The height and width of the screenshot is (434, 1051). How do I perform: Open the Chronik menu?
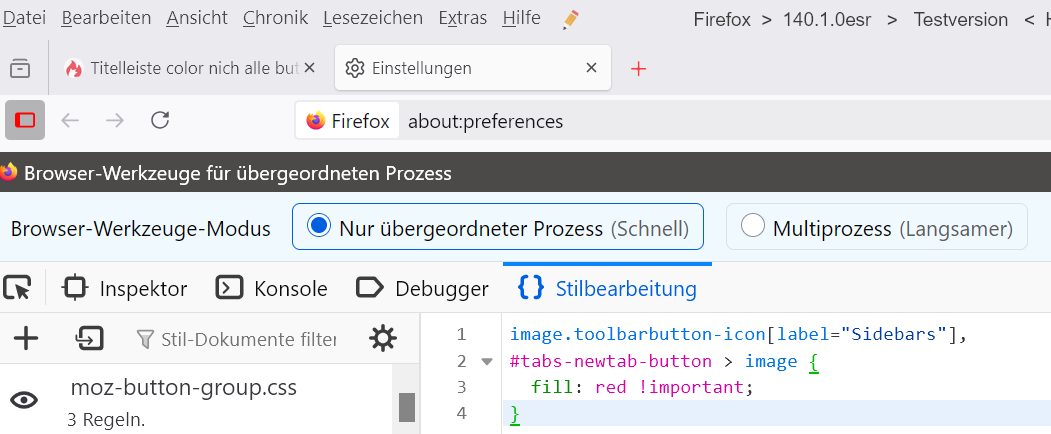(x=275, y=18)
